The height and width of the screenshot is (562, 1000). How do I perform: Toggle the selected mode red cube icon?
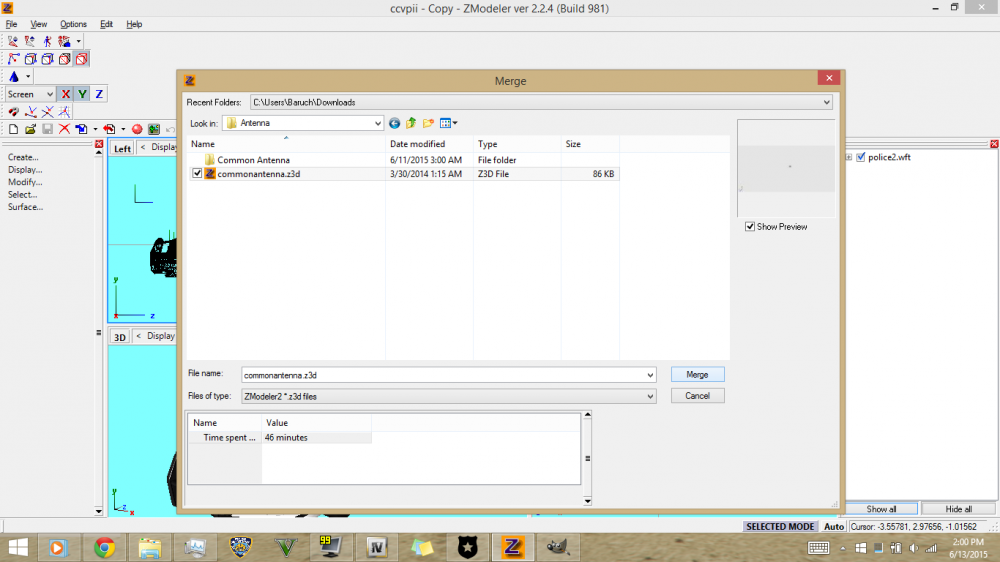click(x=82, y=59)
